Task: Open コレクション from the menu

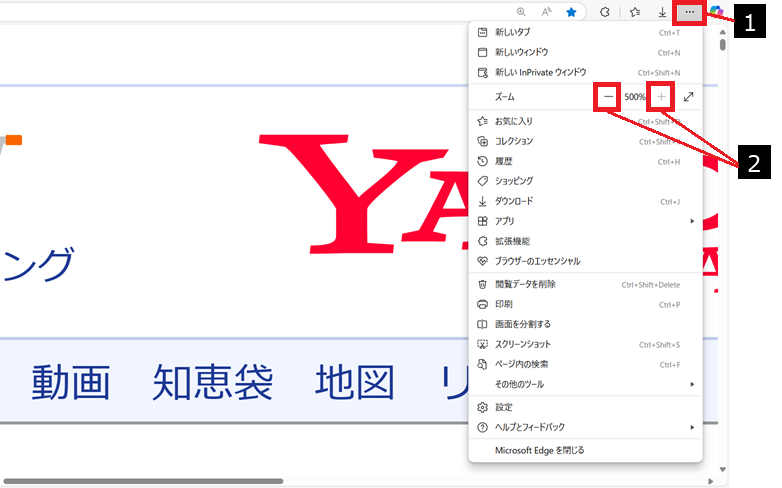Action: (585, 141)
